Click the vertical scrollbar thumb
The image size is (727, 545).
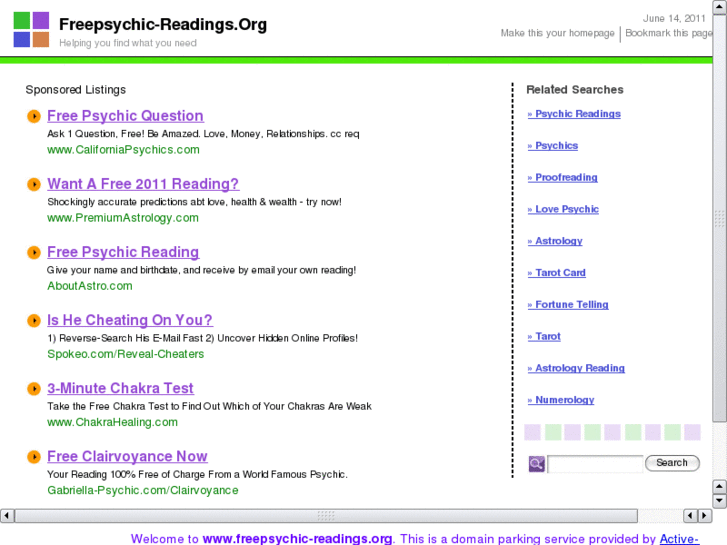[x=719, y=218]
